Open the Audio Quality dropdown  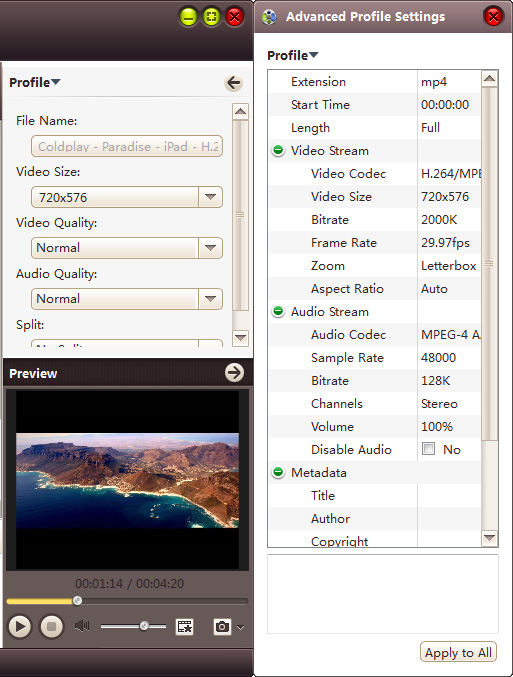(x=210, y=299)
